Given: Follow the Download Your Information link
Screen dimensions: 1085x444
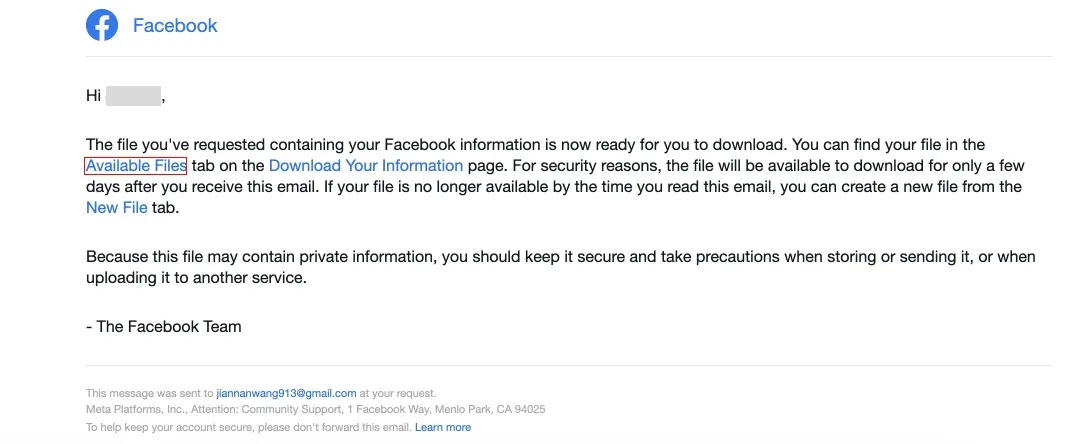Looking at the screenshot, I should point(365,166).
